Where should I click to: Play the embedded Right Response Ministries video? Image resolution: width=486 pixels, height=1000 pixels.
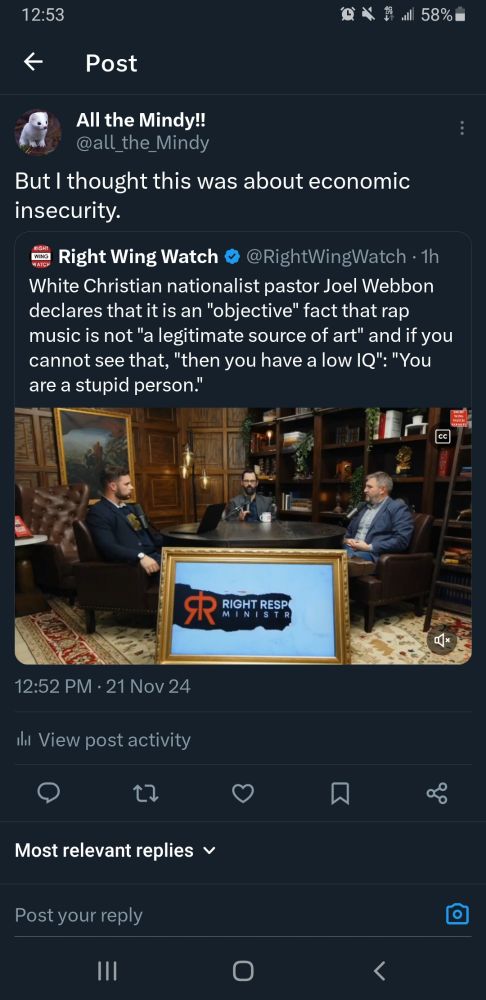click(x=243, y=536)
